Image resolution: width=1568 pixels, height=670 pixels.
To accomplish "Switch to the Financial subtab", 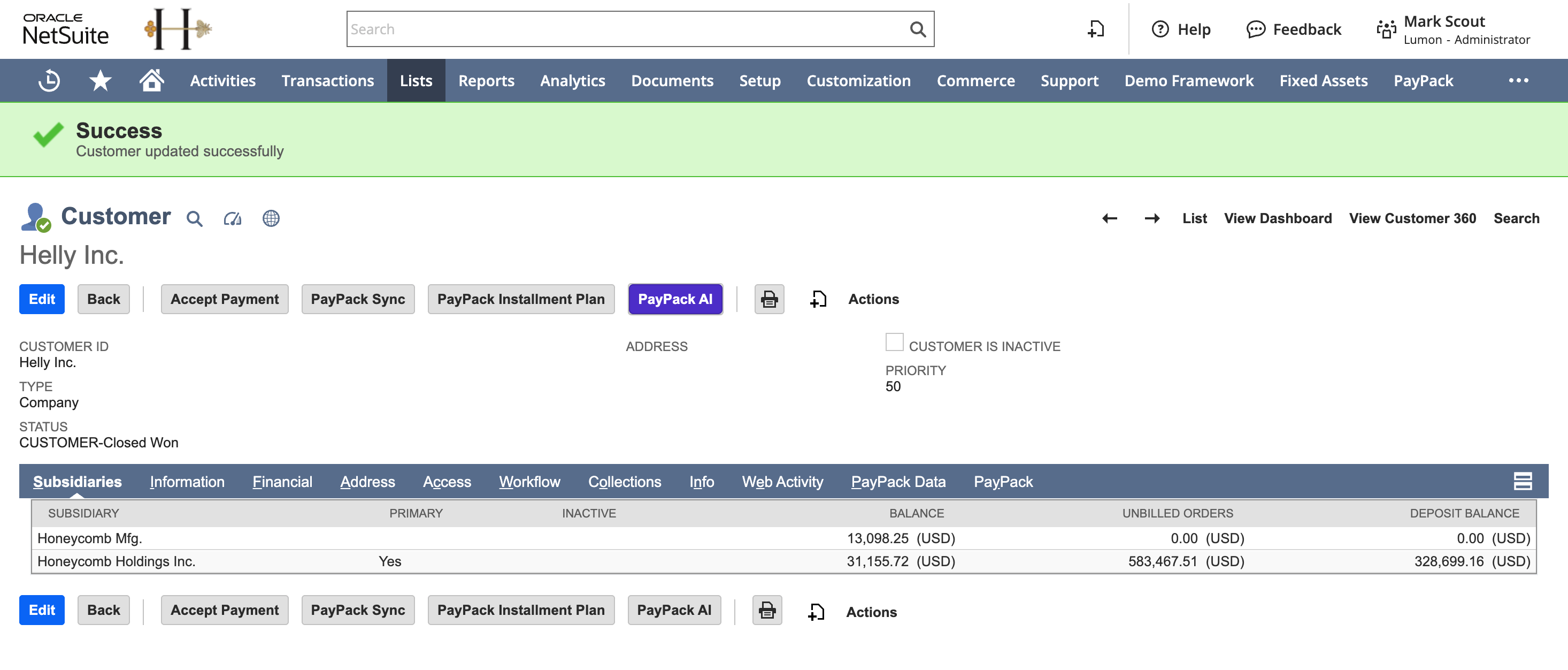I will tap(282, 481).
